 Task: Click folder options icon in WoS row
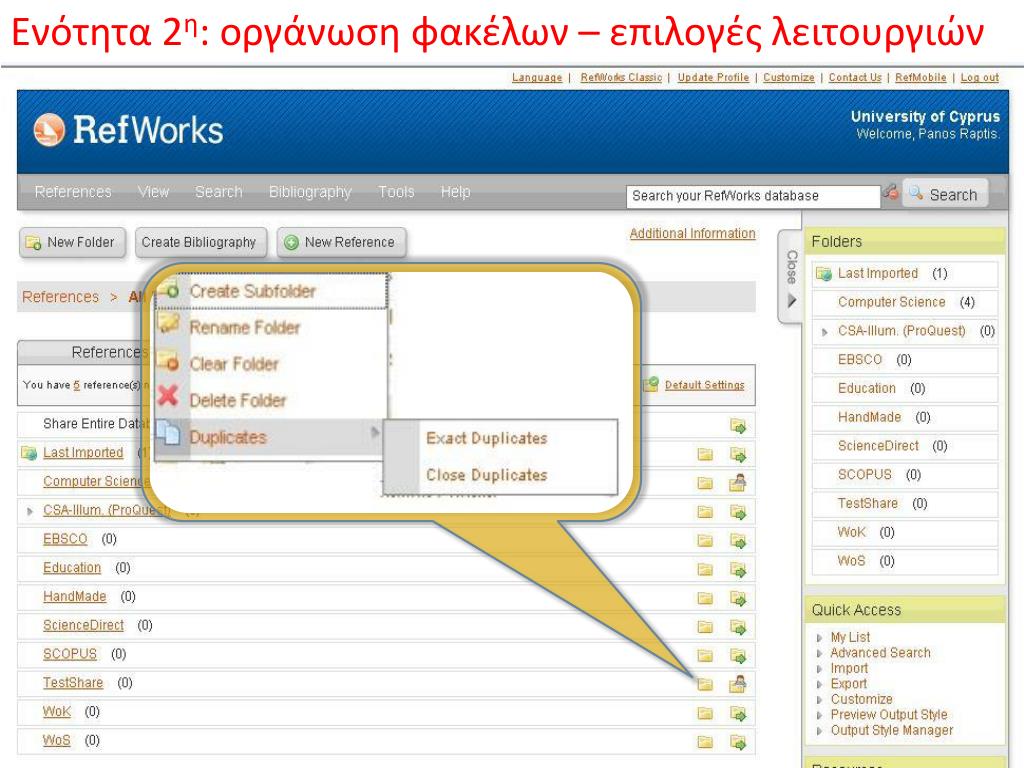[x=705, y=742]
